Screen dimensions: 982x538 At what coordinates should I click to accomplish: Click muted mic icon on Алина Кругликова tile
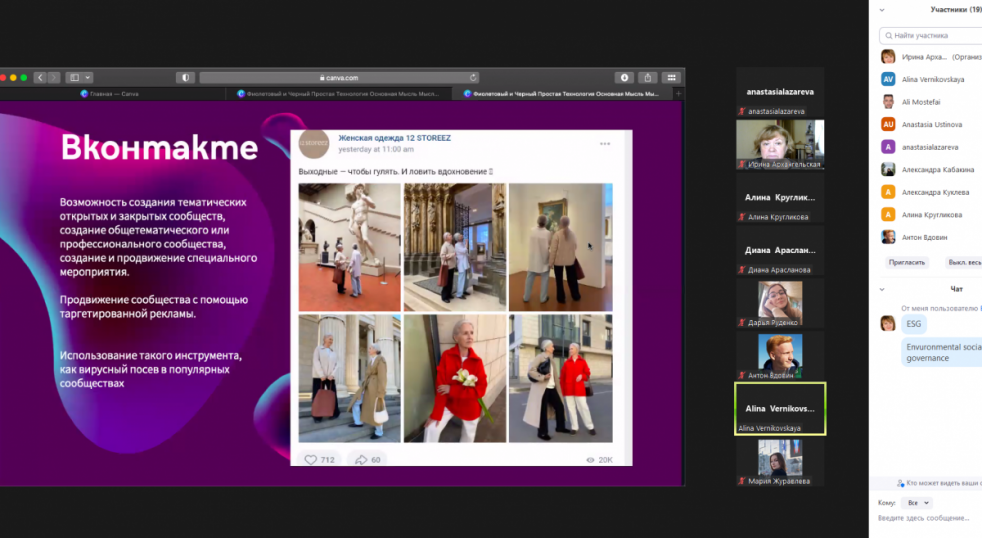coord(742,217)
